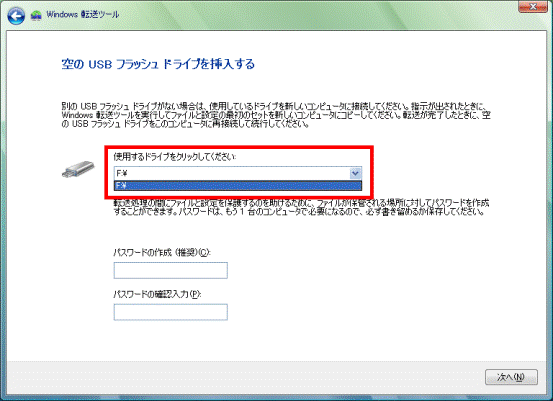This screenshot has width=553, height=401.
Task: Click the drive combo box showing F:¥
Action: [x=238, y=174]
